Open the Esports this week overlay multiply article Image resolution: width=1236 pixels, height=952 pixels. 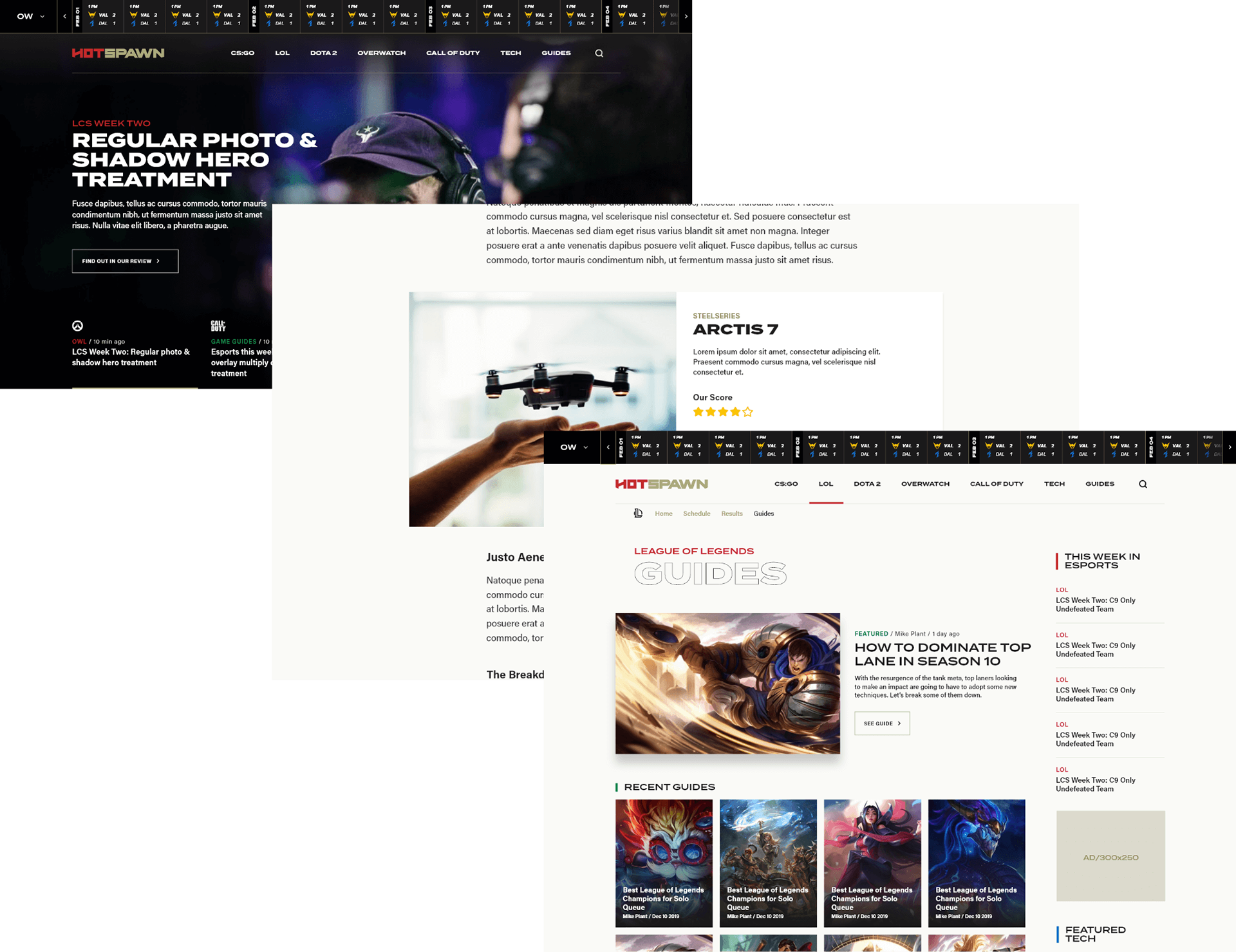241,362
